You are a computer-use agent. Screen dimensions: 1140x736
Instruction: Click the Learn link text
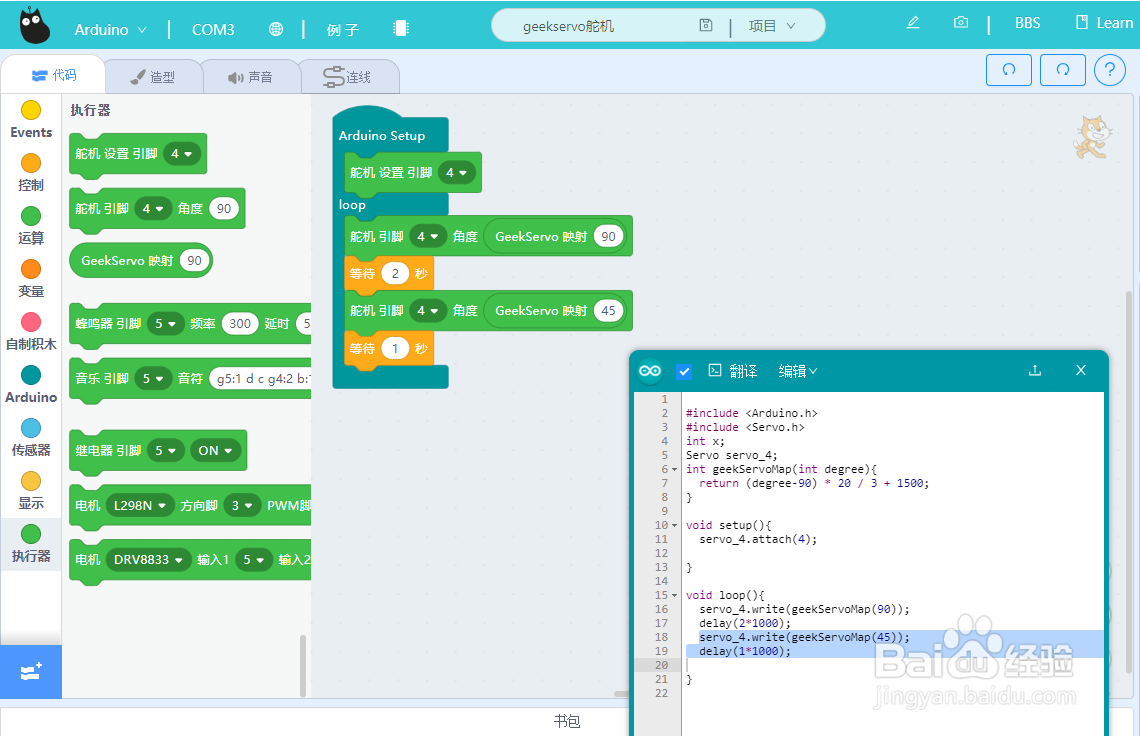coord(1115,23)
